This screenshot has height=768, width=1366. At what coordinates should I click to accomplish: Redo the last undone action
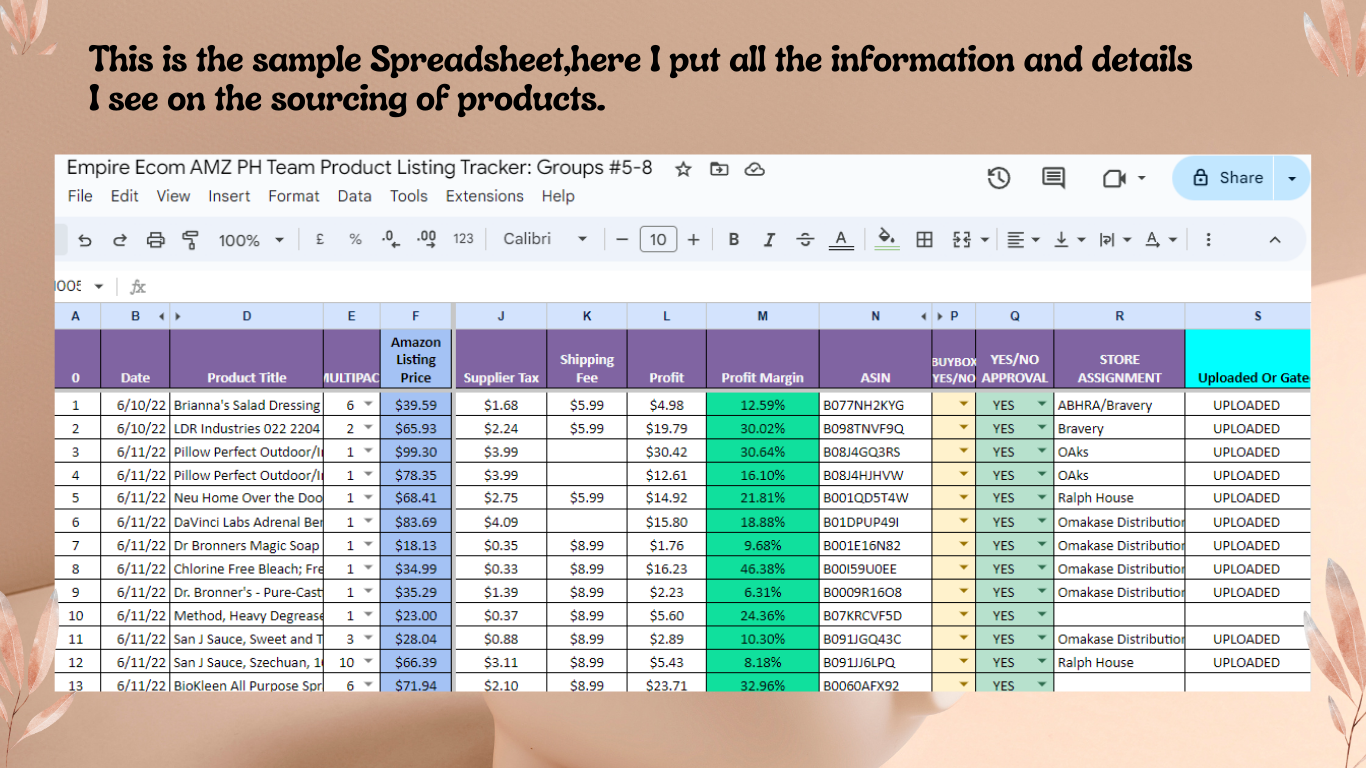(120, 240)
